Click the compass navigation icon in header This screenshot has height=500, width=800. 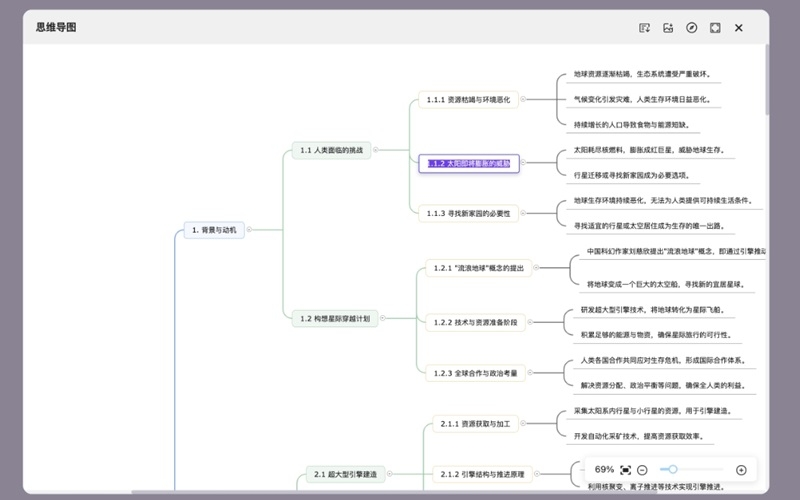pyautogui.click(x=691, y=28)
